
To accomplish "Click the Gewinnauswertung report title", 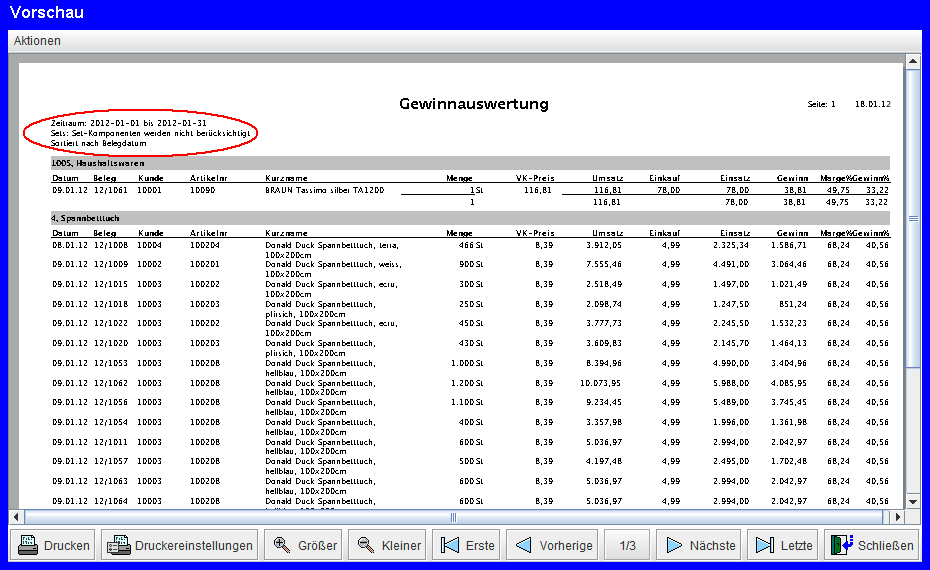I will point(473,104).
